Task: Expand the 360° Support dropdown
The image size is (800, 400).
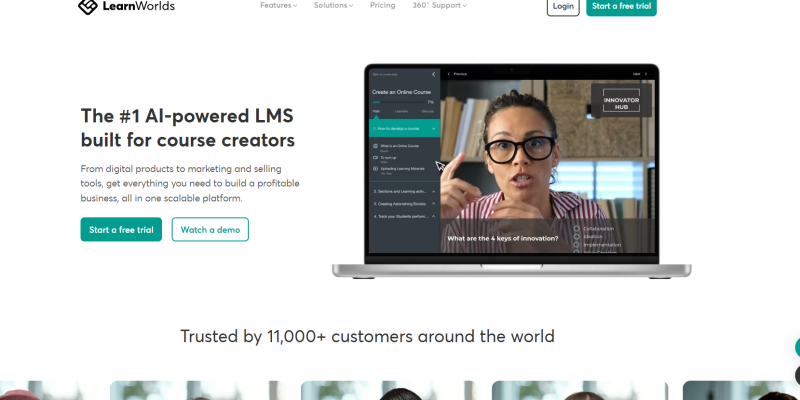Action: tap(439, 5)
